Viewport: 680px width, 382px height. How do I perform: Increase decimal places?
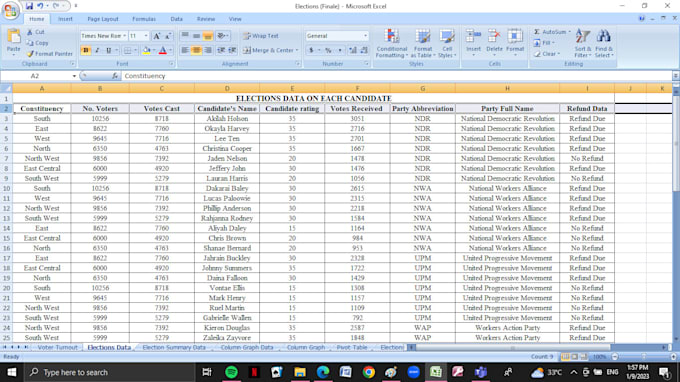click(353, 50)
